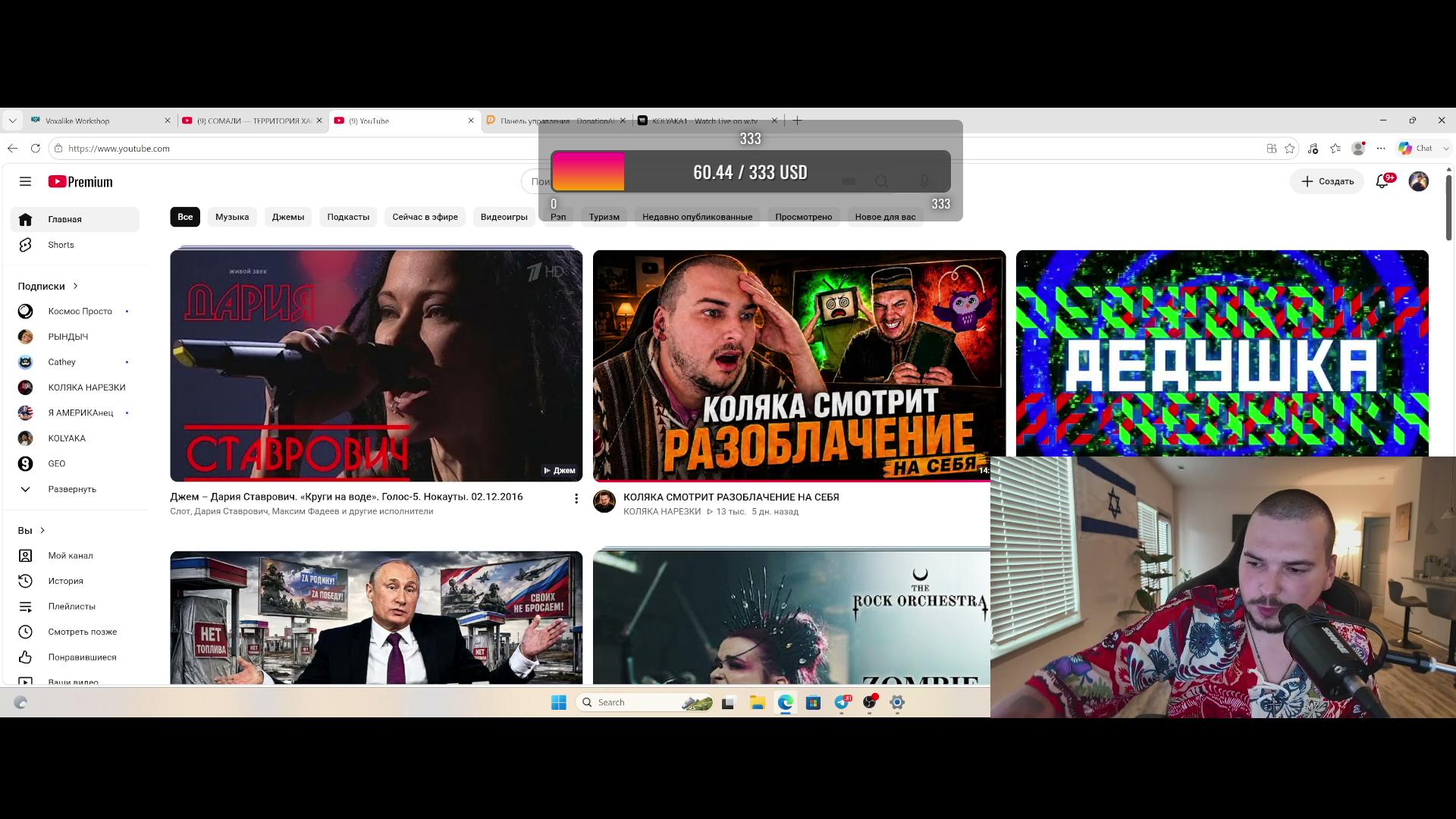Open Понравившиеся in the sidebar
Image resolution: width=1456 pixels, height=819 pixels.
tap(75, 657)
